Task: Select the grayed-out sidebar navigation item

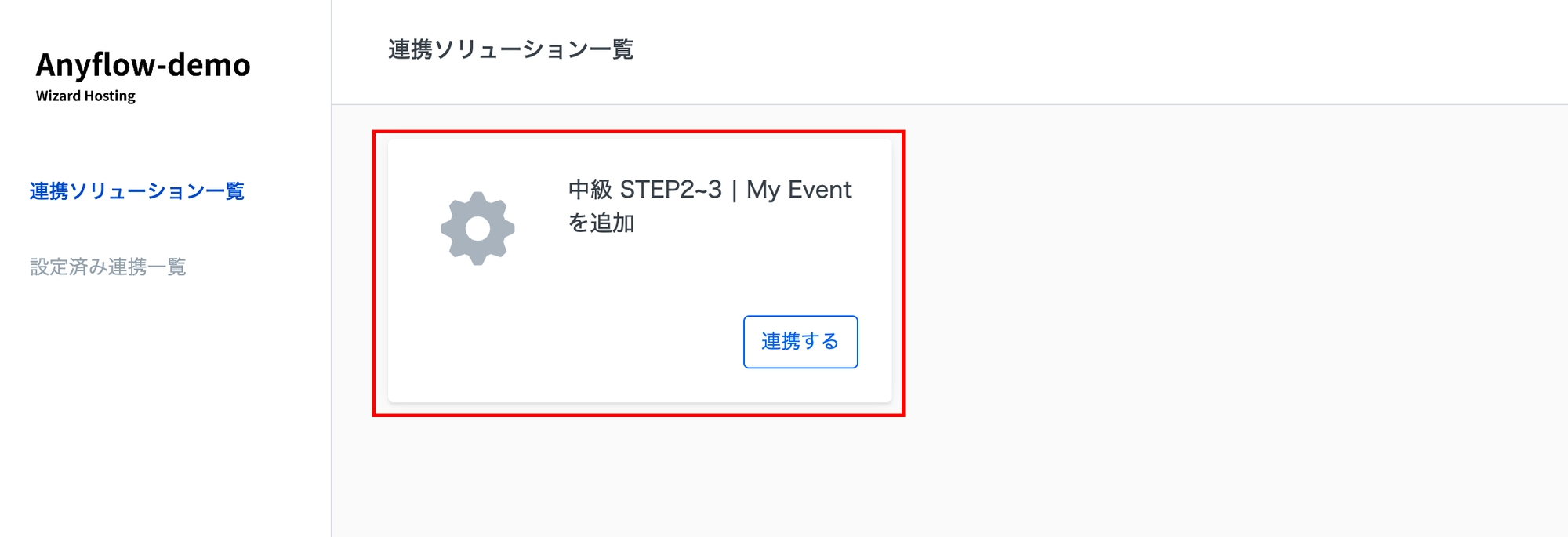Action: pos(107,267)
